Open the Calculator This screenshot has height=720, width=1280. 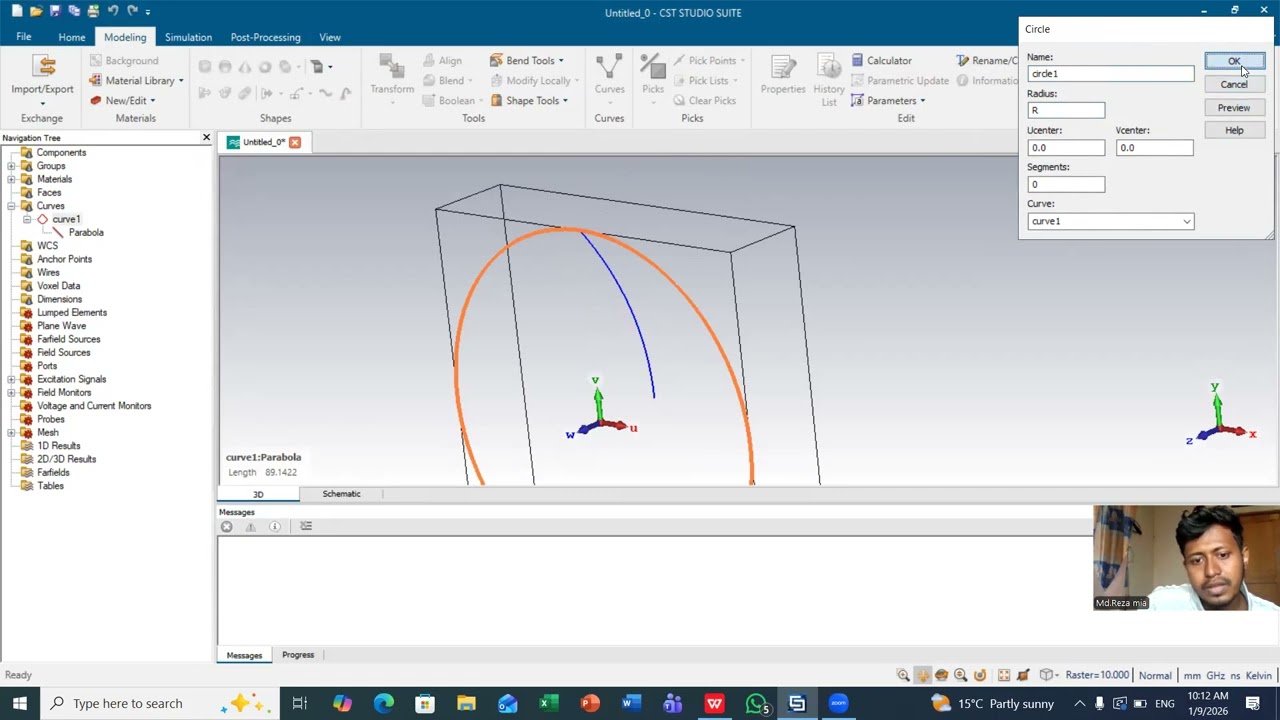(881, 60)
